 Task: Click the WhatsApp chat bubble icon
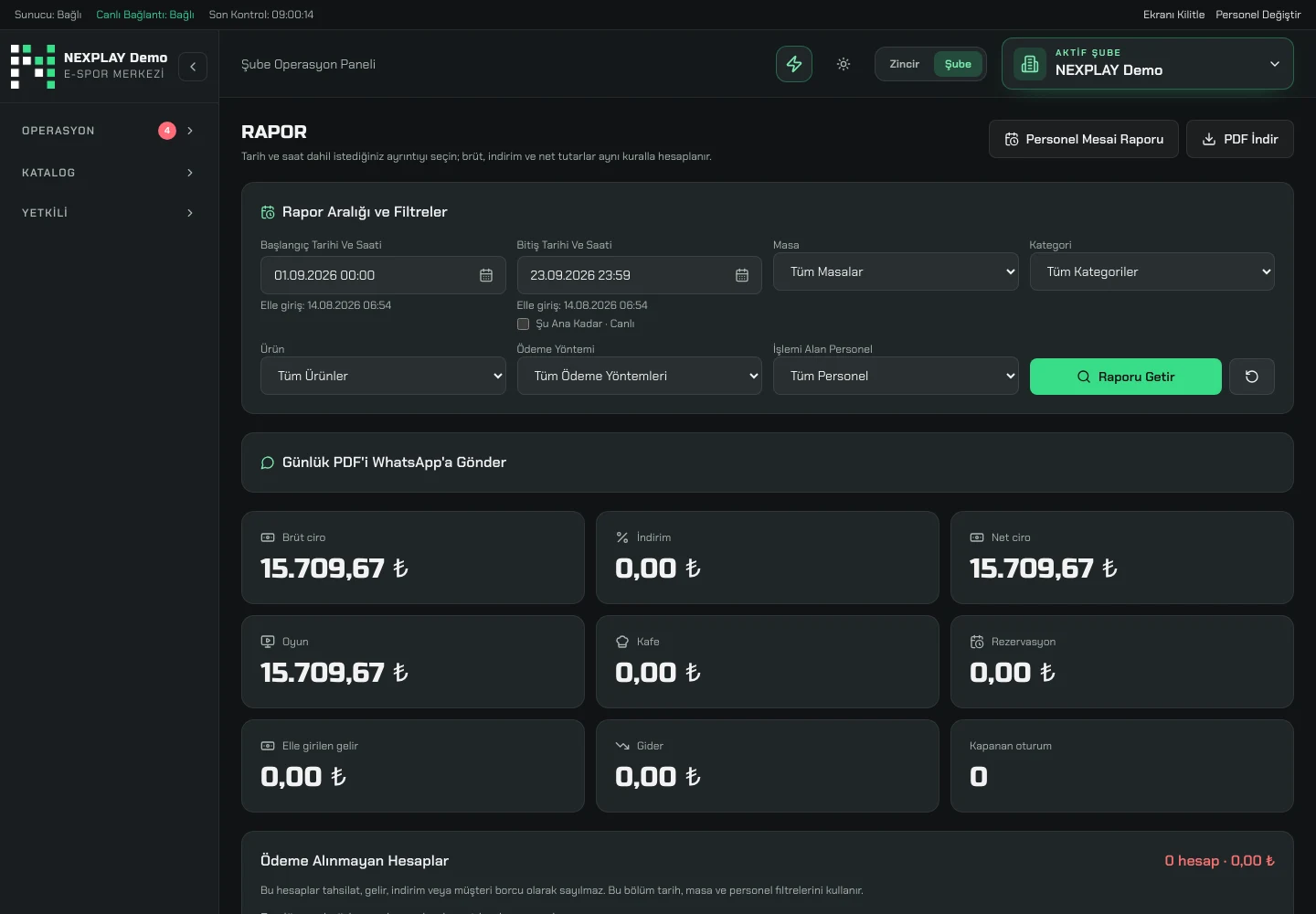[268, 462]
